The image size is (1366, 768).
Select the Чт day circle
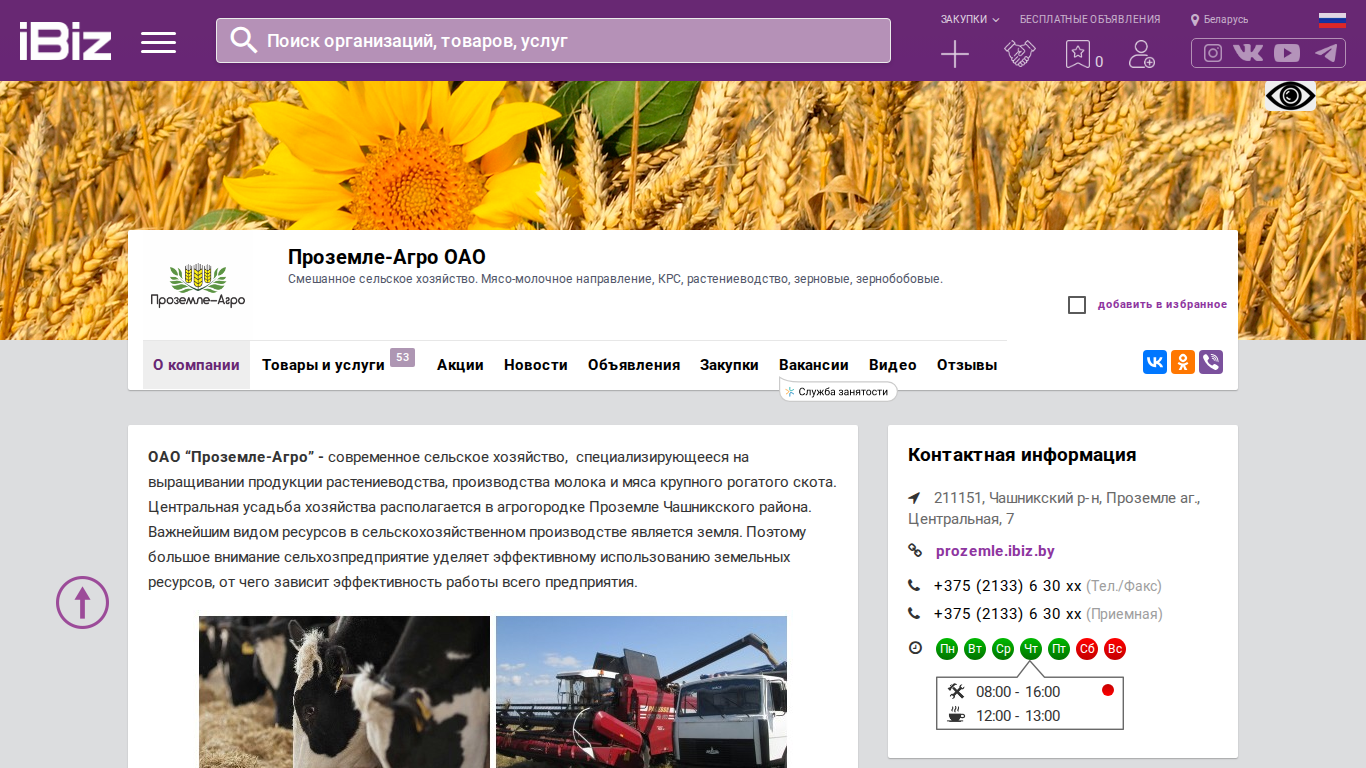1031,649
